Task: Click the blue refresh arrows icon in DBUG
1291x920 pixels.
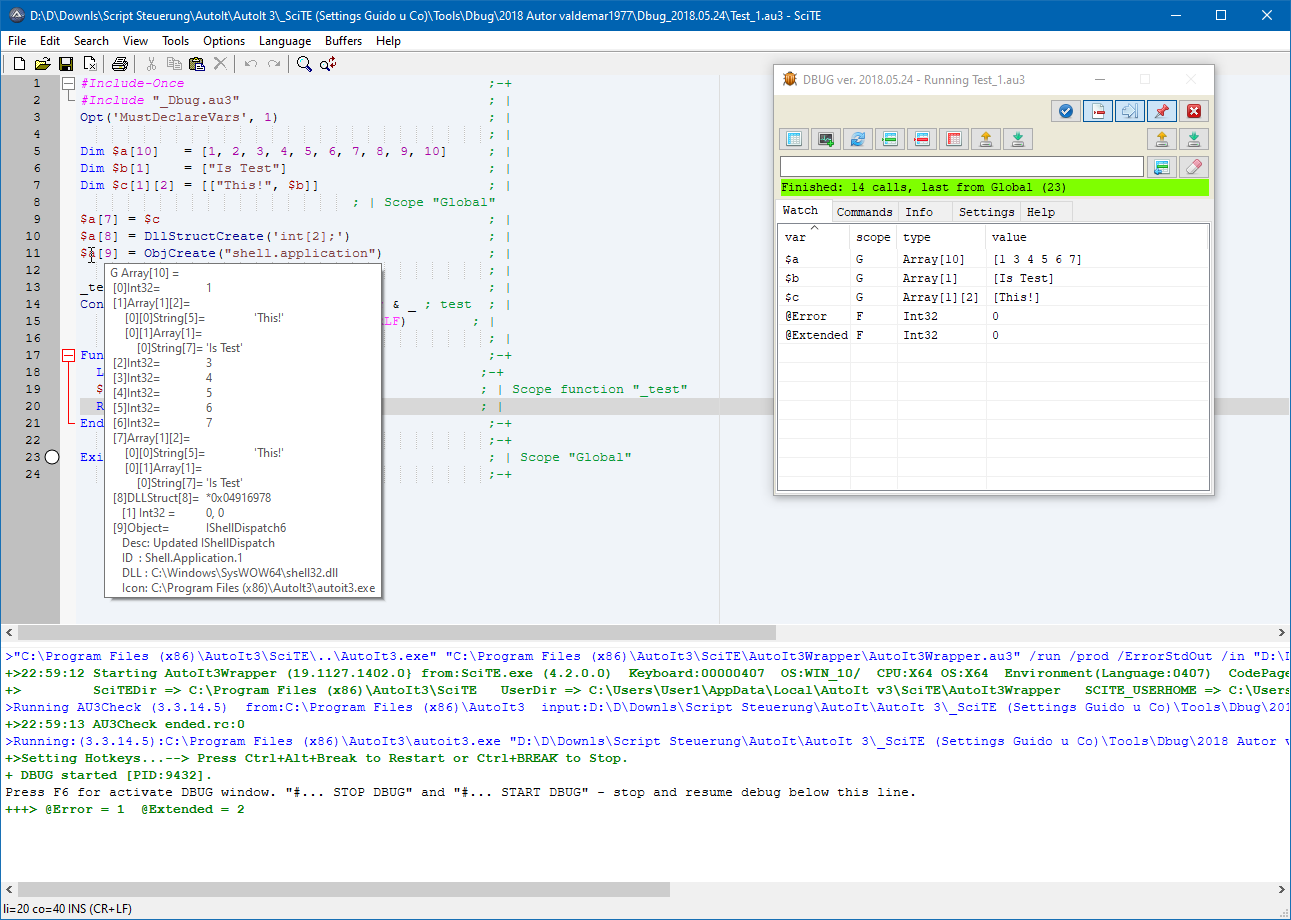Action: click(x=857, y=139)
